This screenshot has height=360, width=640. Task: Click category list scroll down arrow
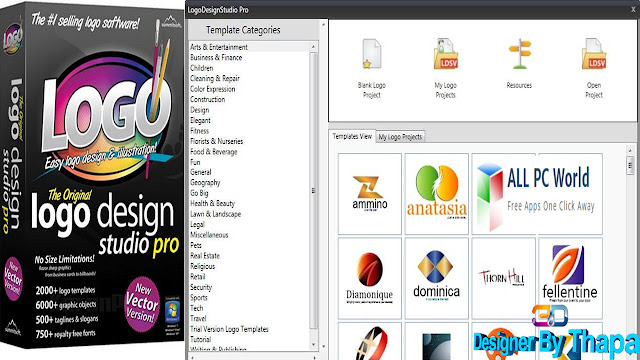(313, 345)
